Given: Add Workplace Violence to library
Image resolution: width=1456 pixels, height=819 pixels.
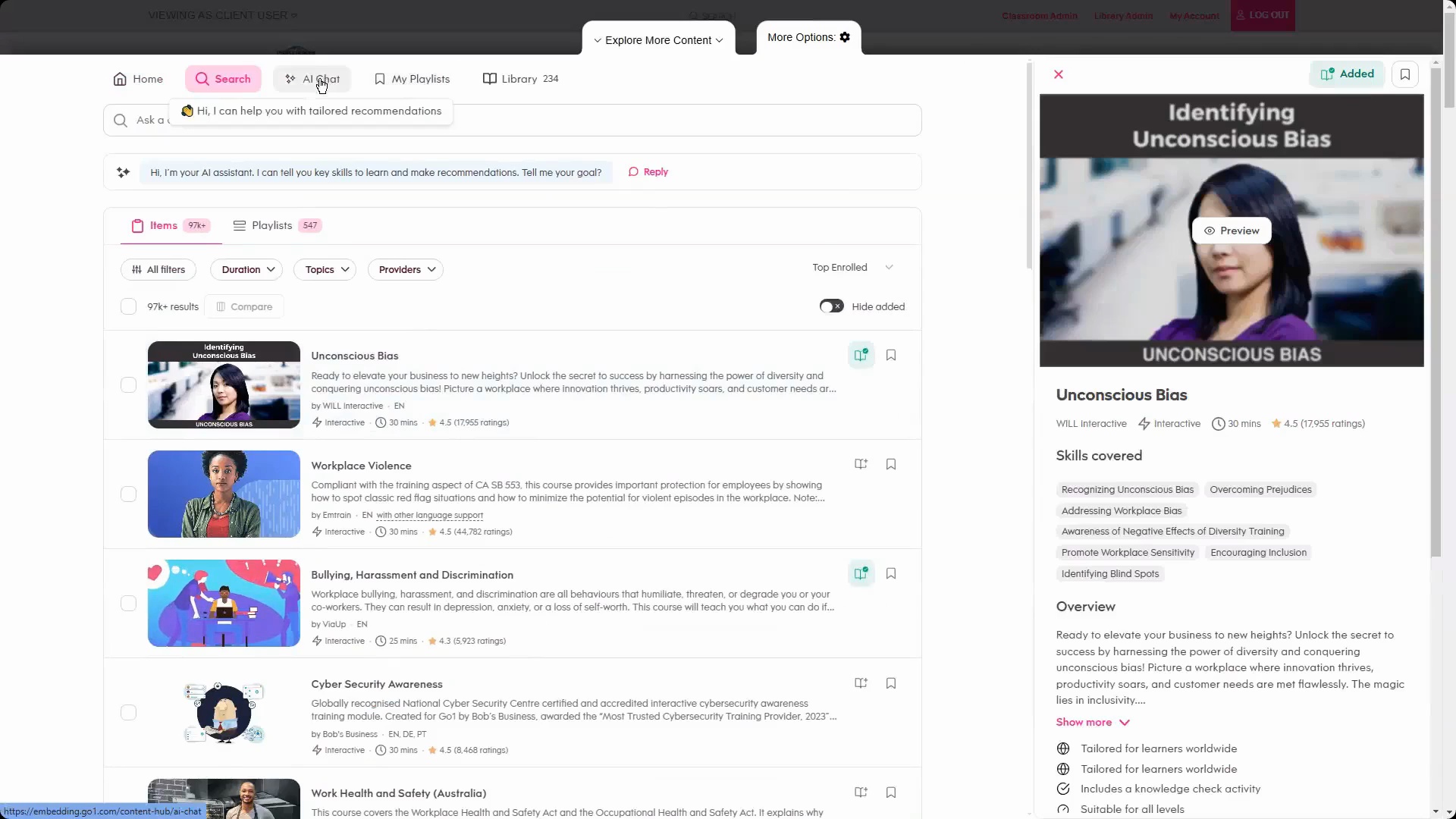Looking at the screenshot, I should (x=861, y=464).
